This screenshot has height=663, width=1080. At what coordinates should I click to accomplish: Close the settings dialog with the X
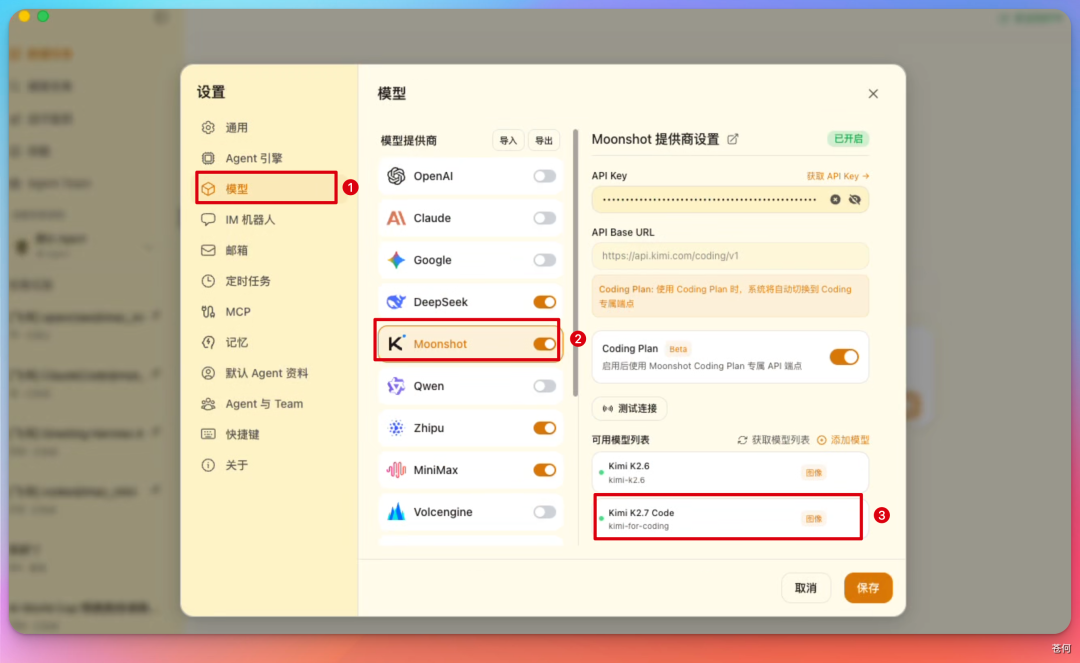coord(873,94)
